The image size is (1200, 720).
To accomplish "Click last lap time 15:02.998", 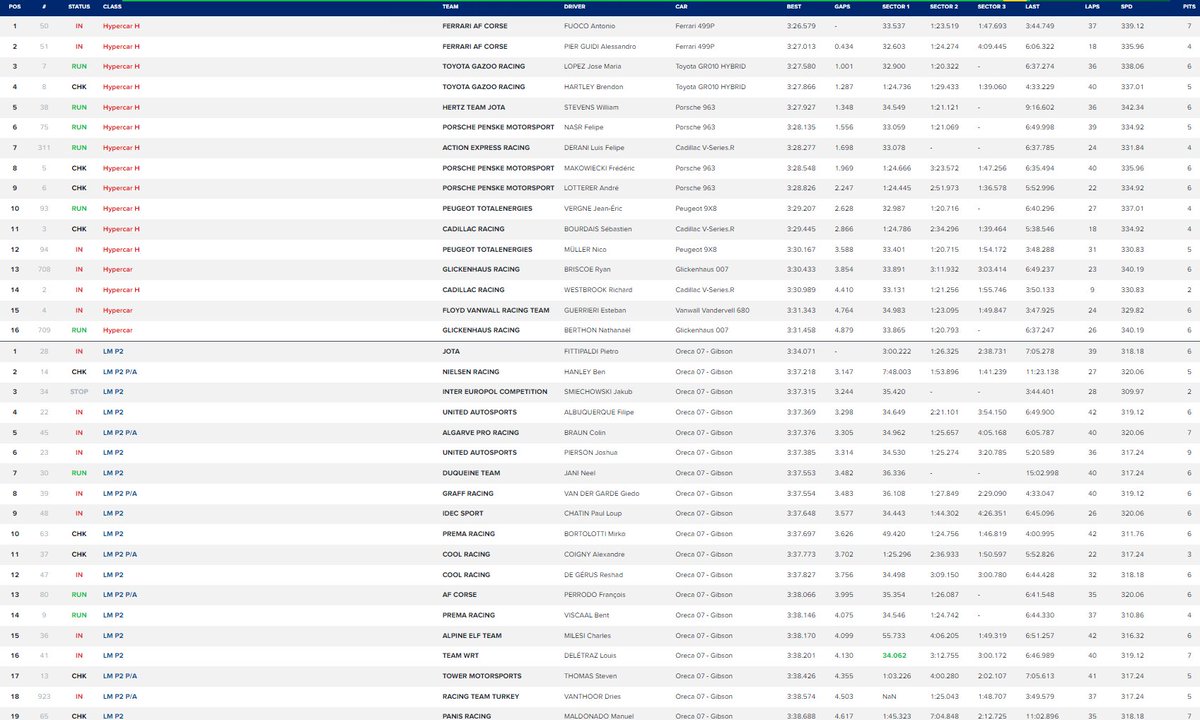I will [1042, 473].
